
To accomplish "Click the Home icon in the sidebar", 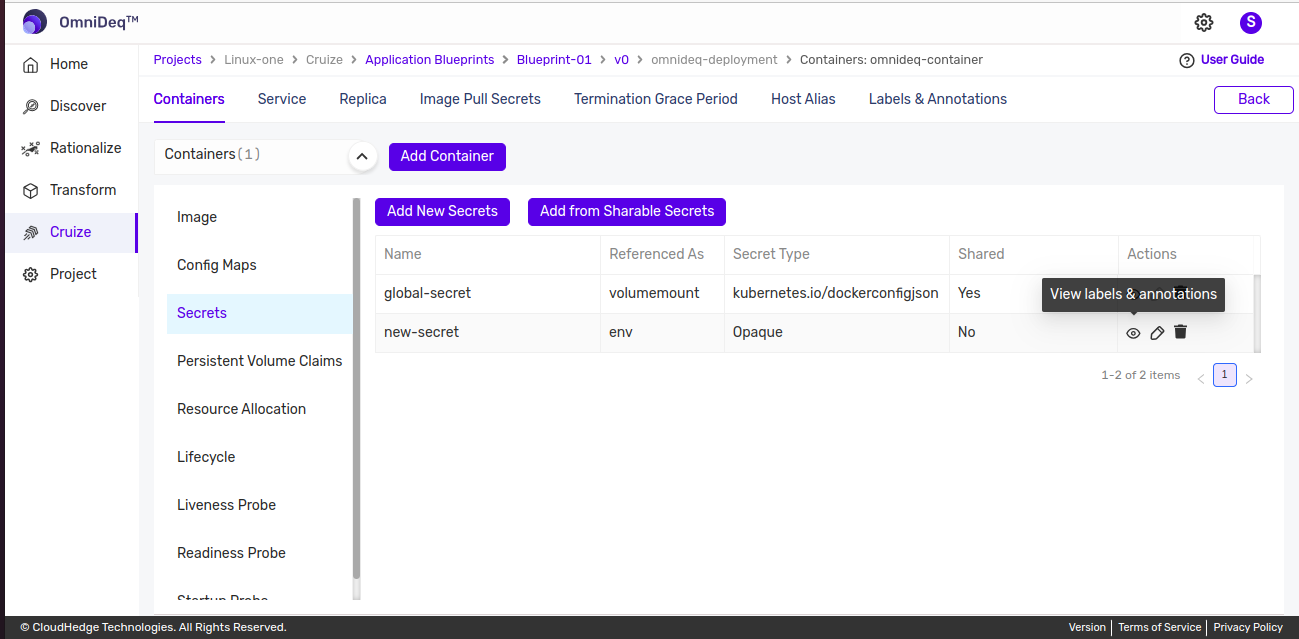I will pos(31,64).
